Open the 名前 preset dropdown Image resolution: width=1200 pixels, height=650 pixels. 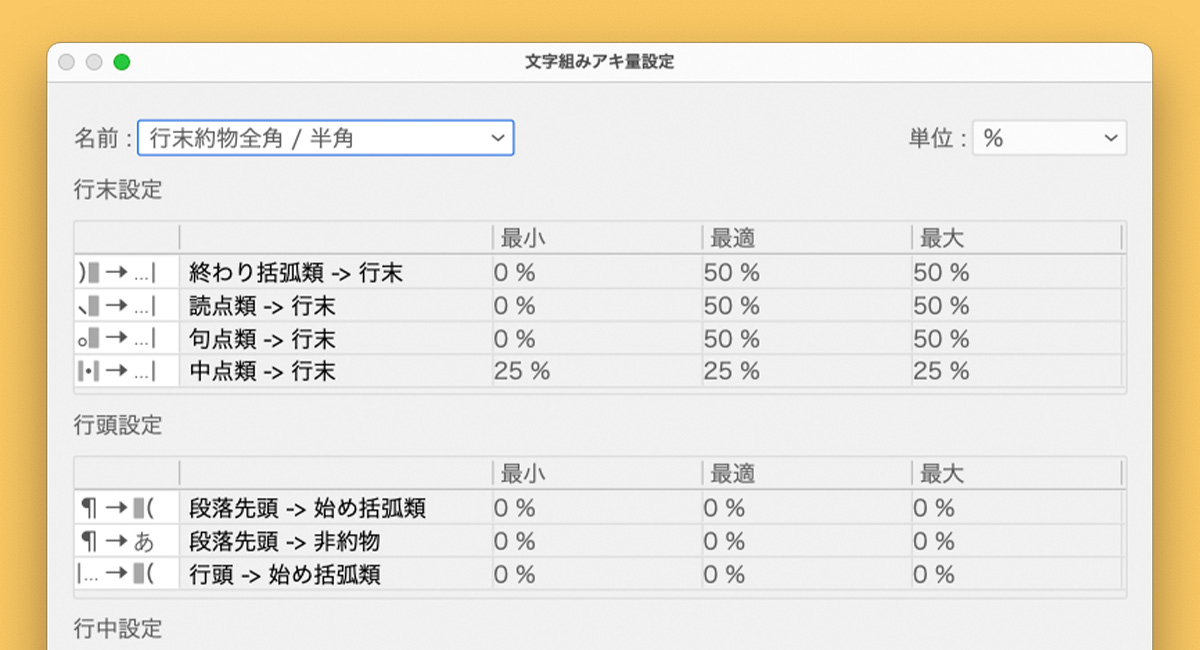coord(325,137)
